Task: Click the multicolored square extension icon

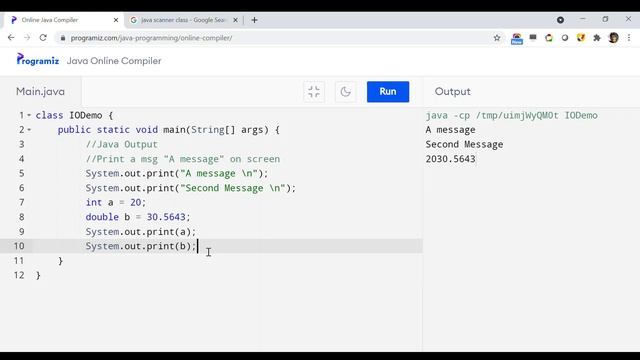Action: click(549, 38)
